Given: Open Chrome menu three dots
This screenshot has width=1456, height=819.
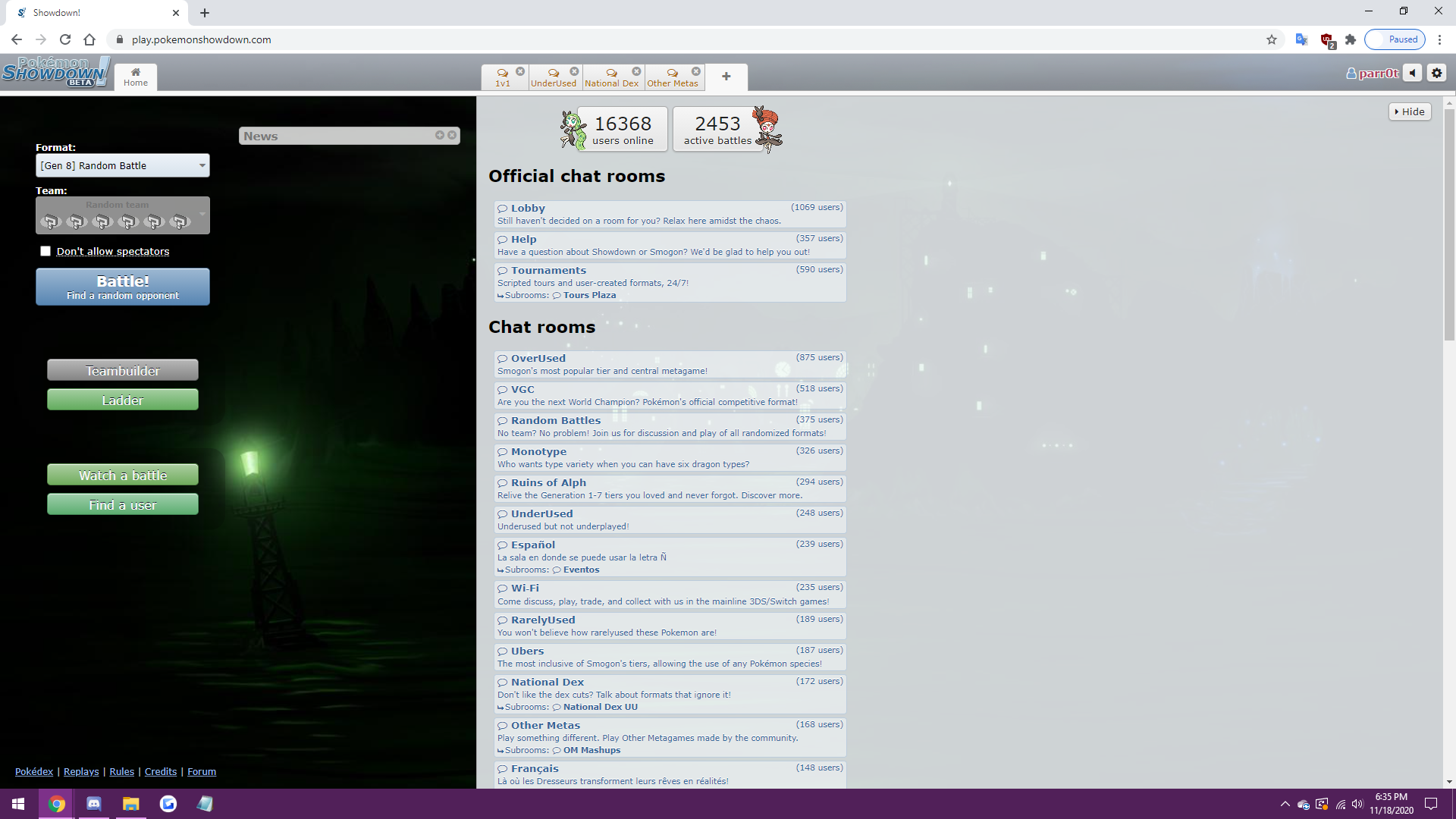Looking at the screenshot, I should (x=1439, y=39).
